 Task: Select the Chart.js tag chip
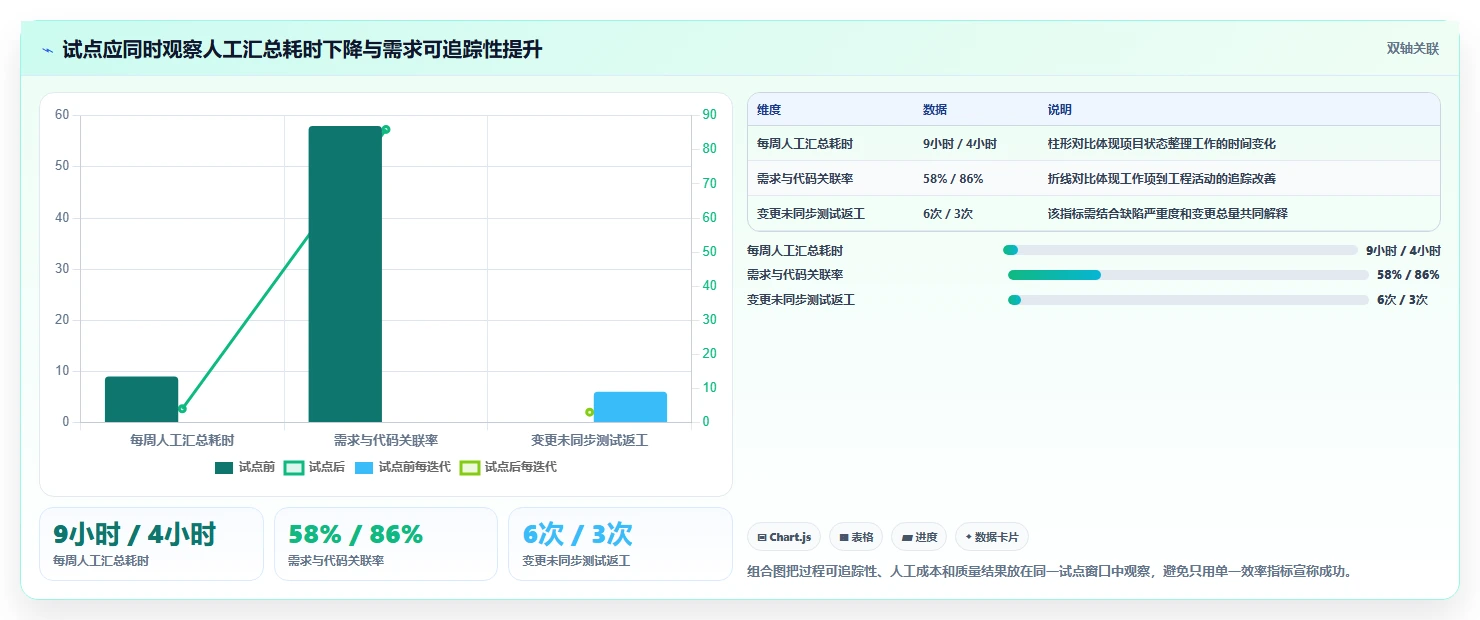(784, 537)
